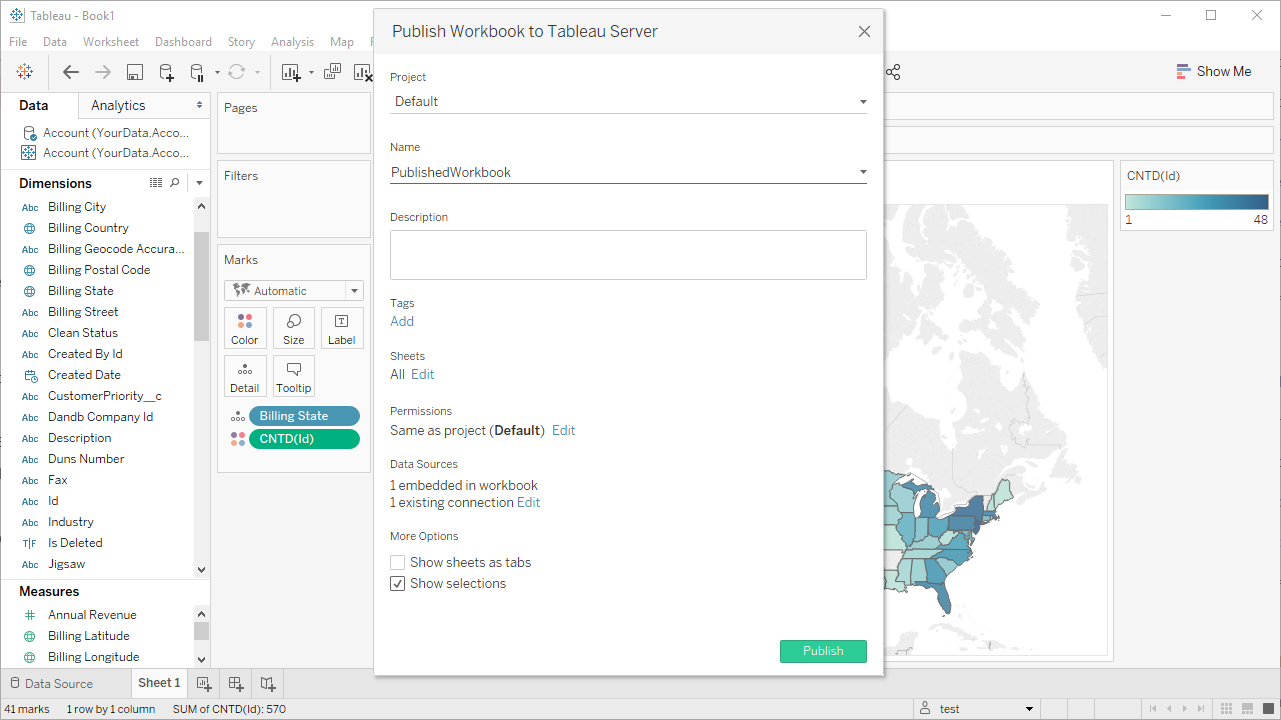
Task: Click the Share workbook icon
Action: click(893, 72)
